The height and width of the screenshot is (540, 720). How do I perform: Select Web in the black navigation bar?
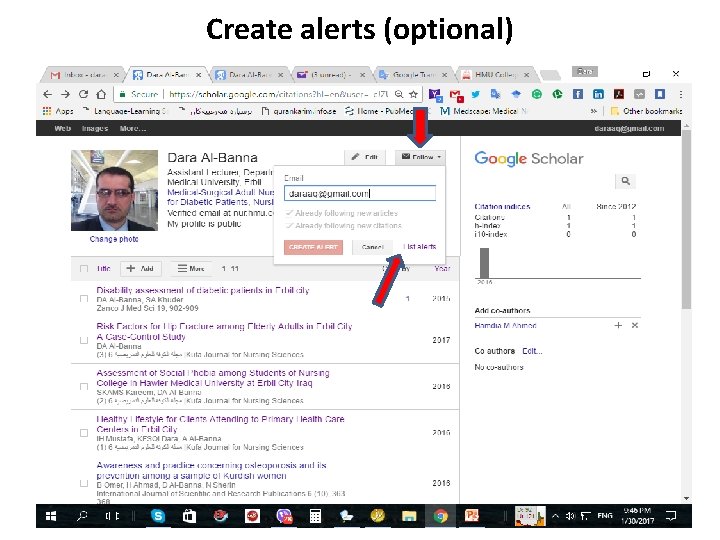tap(62, 129)
